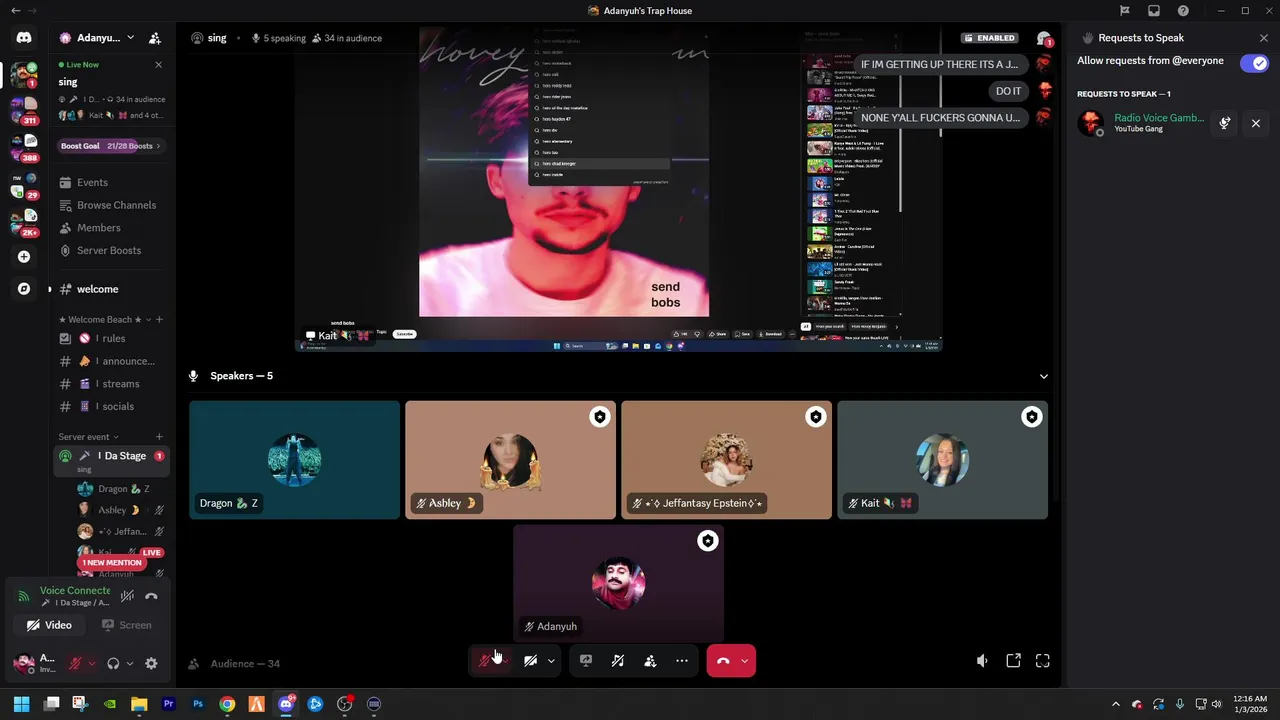Screen dimensions: 1280x720
Task: Open the rules channel
Action: point(110,338)
